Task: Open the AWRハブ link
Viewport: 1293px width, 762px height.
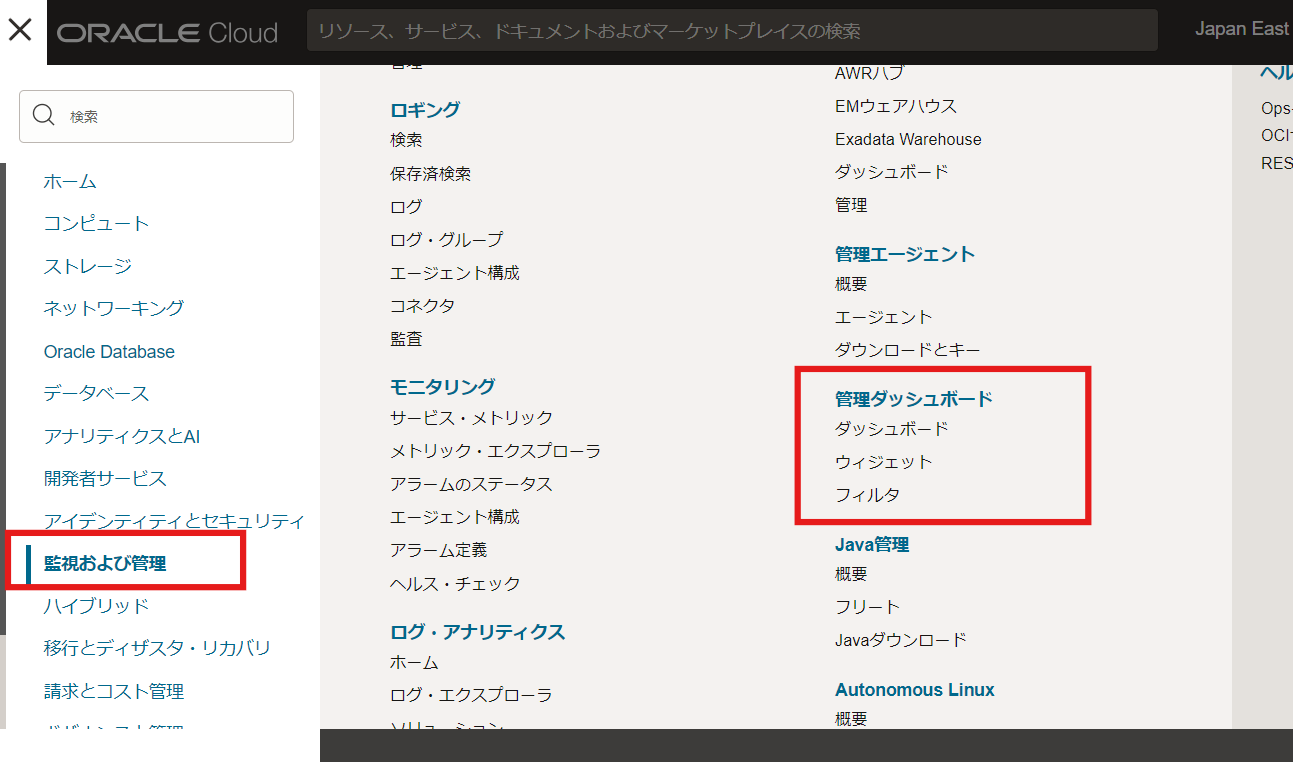Action: pos(869,73)
